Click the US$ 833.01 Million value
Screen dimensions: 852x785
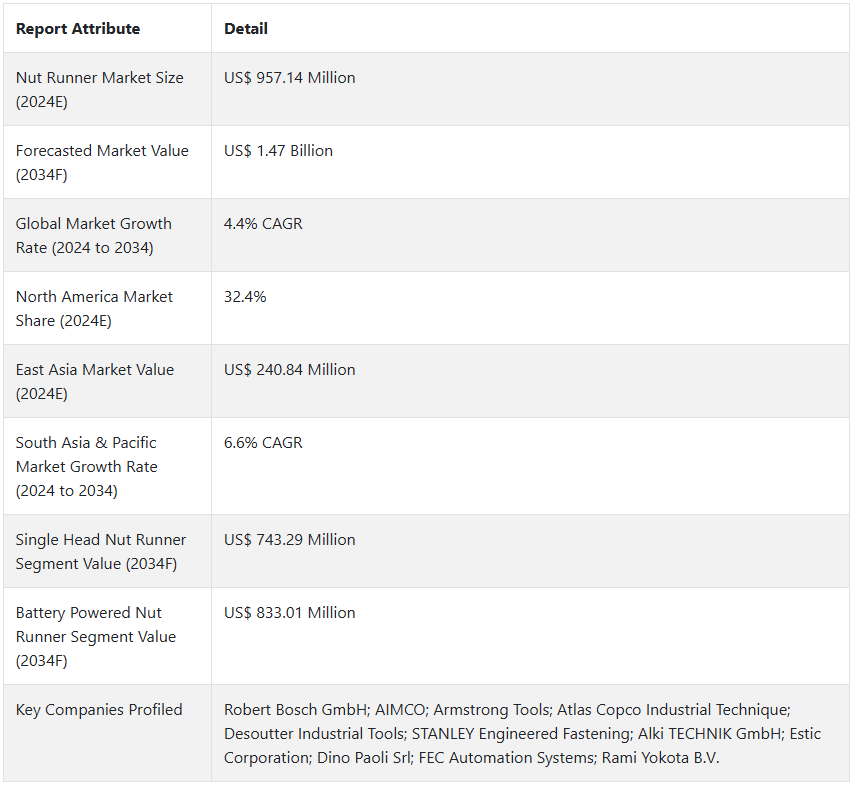coord(290,613)
